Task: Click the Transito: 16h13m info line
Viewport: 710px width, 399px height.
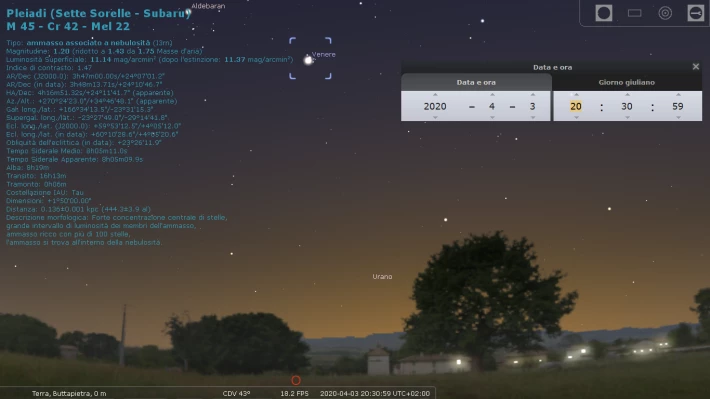Action: pos(36,176)
